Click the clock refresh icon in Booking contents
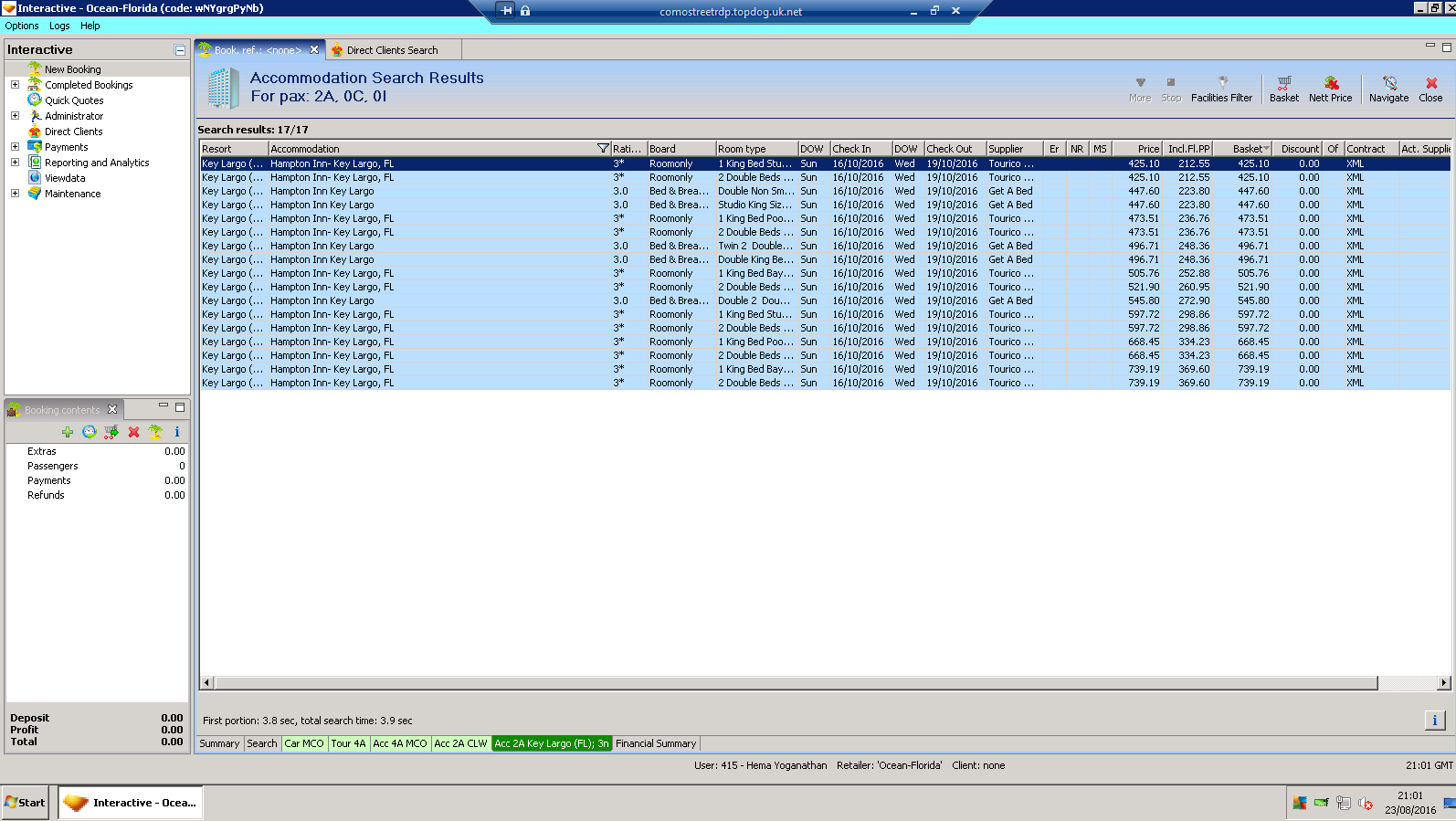Viewport: 1456px width, 821px height. 89,432
